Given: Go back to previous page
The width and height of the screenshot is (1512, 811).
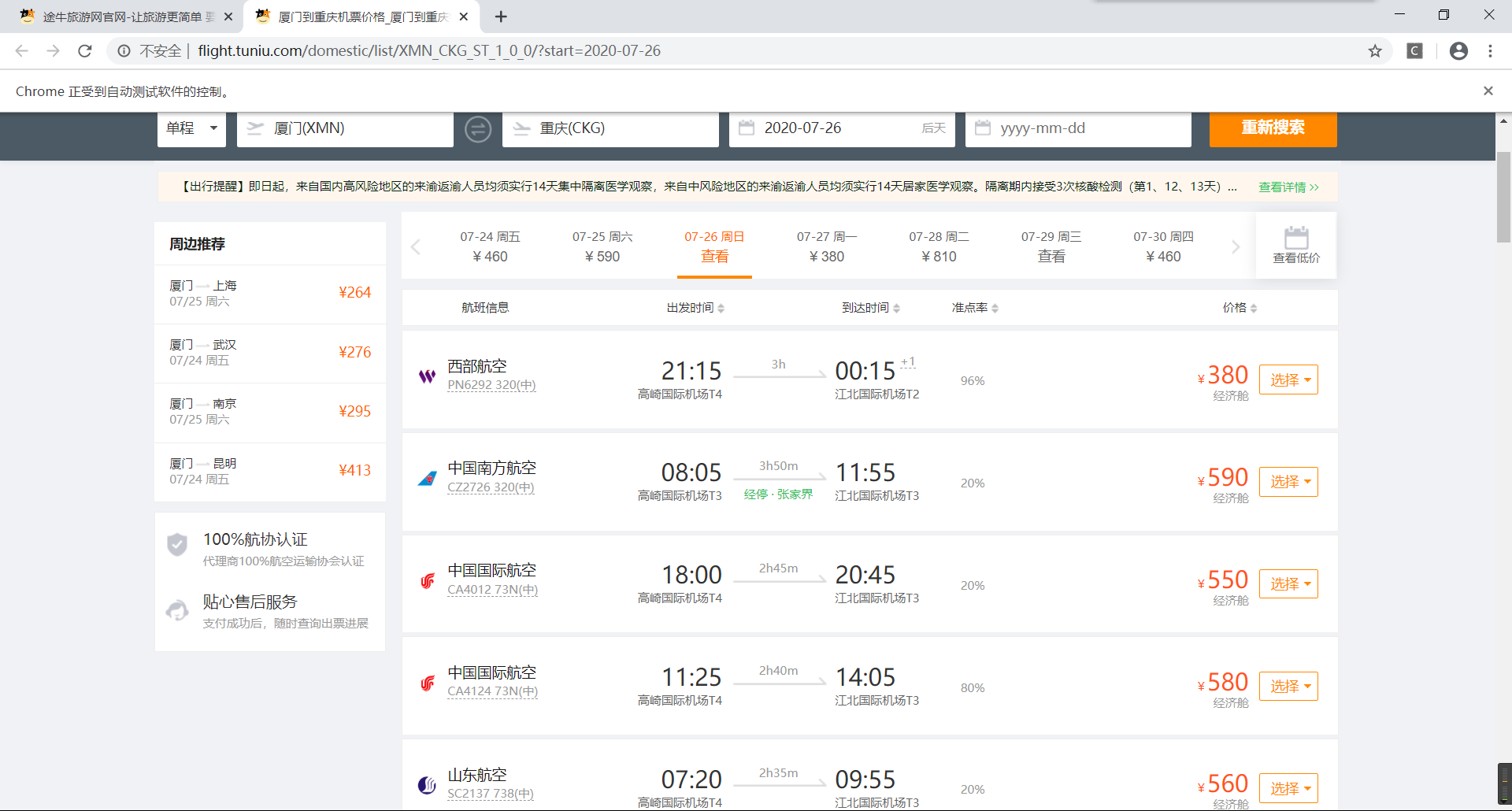Looking at the screenshot, I should 22,51.
